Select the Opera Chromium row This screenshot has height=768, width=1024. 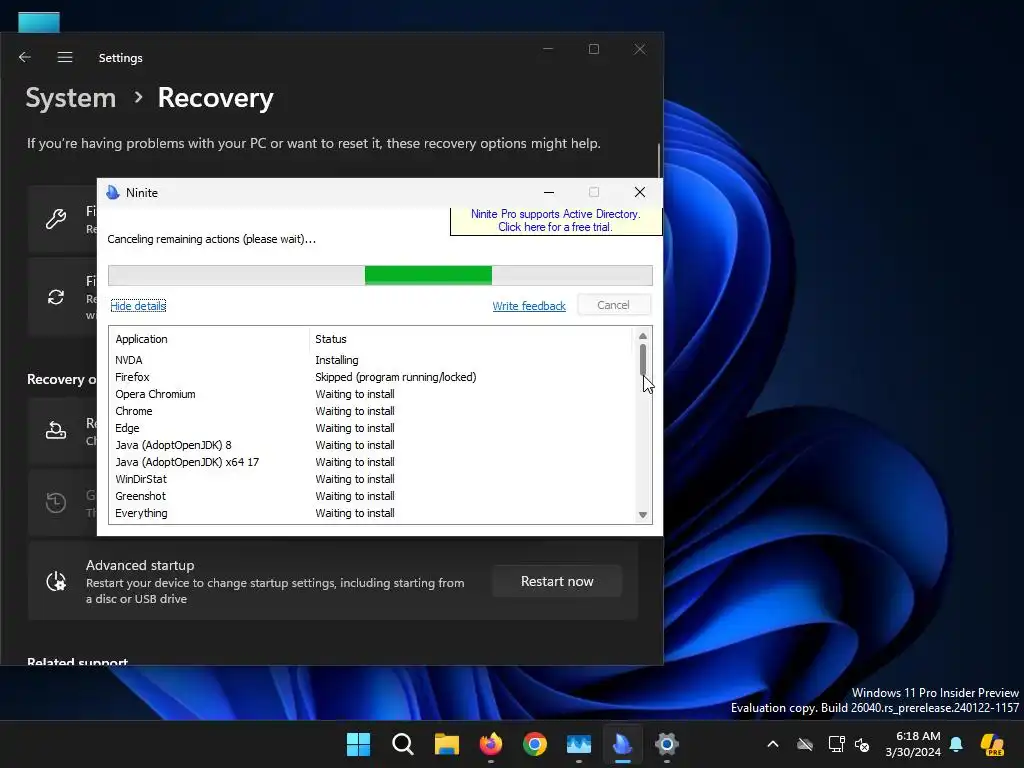pyautogui.click(x=372, y=394)
